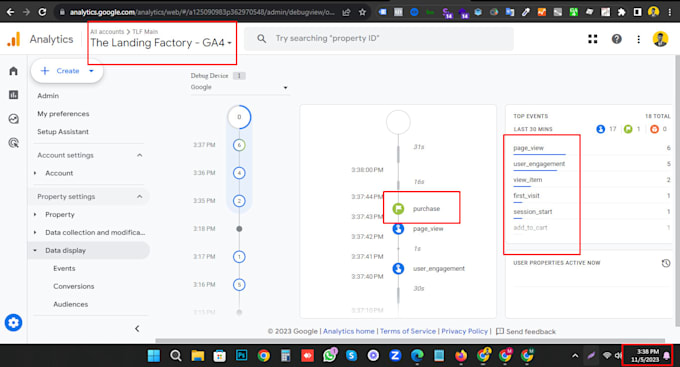Open the Advertising icon in sidebar

pyautogui.click(x=13, y=142)
